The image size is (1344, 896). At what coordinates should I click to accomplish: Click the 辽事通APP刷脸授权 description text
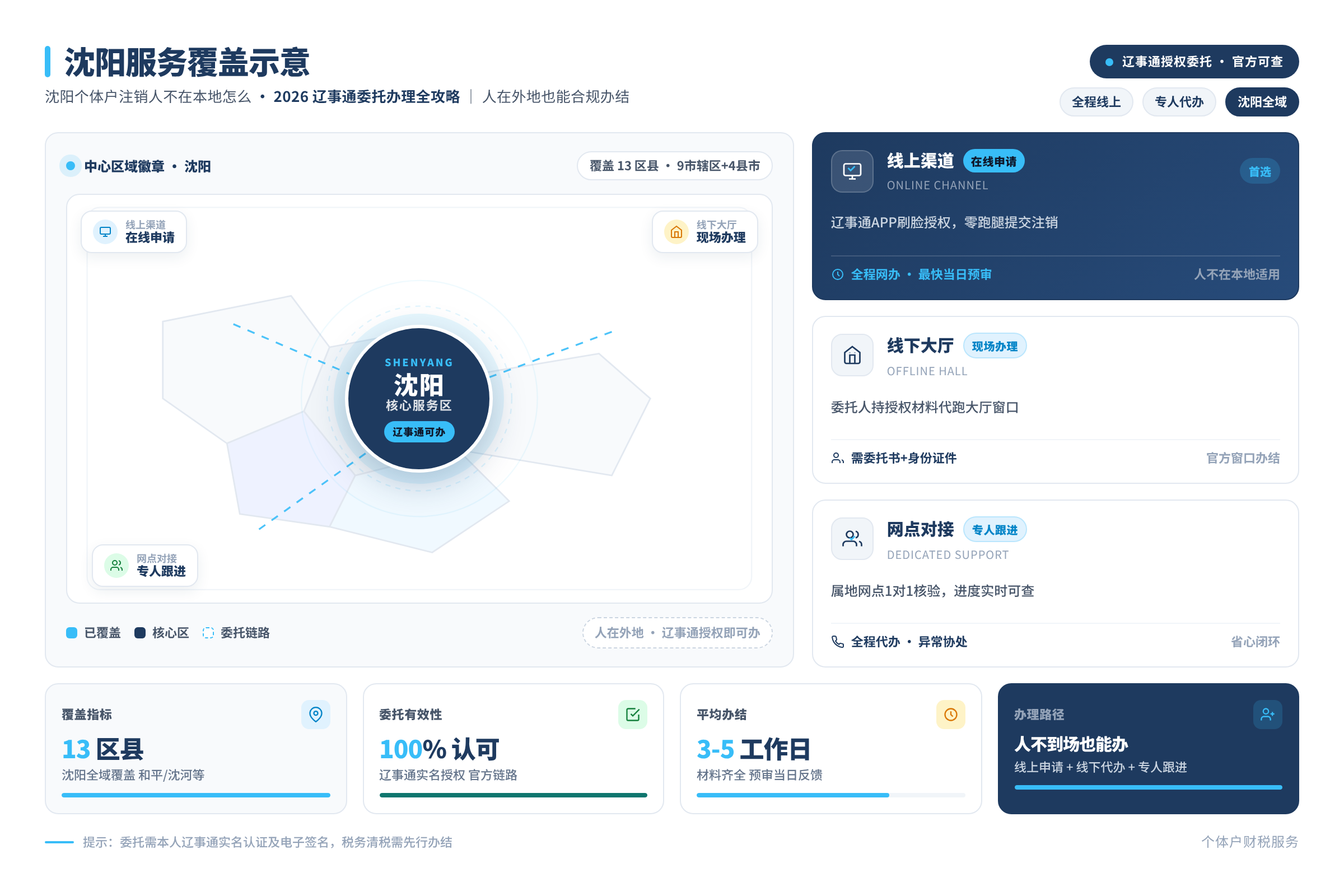click(x=944, y=222)
